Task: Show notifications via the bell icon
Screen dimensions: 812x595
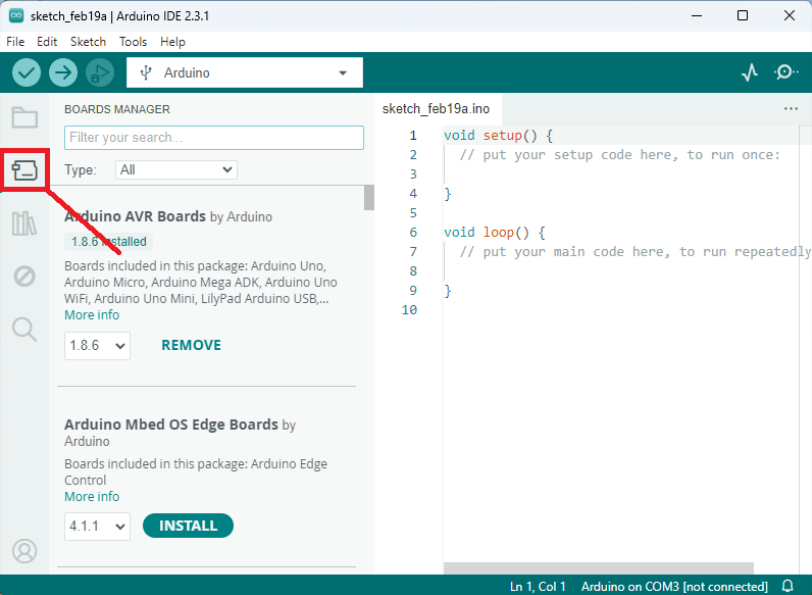Action: point(788,586)
